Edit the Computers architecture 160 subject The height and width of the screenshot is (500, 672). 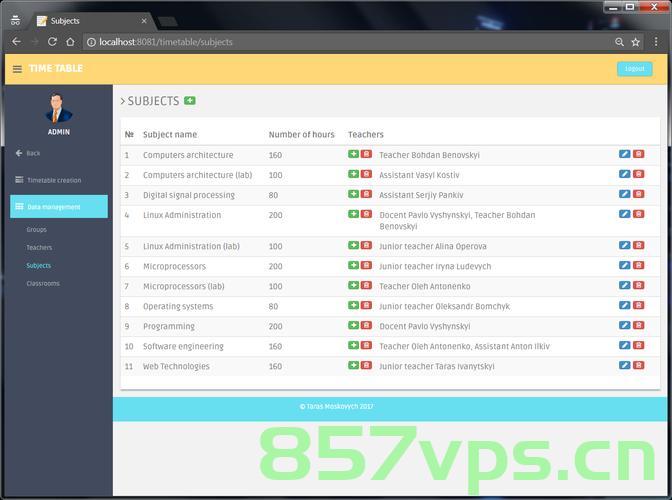click(x=624, y=154)
